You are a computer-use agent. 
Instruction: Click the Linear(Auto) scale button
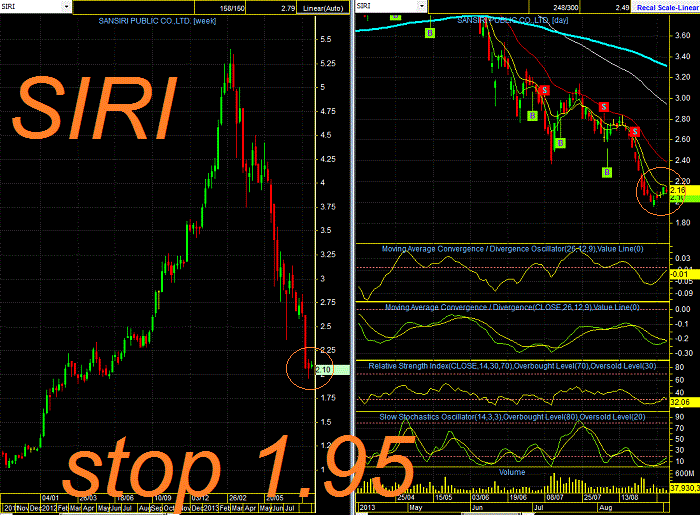tap(323, 8)
